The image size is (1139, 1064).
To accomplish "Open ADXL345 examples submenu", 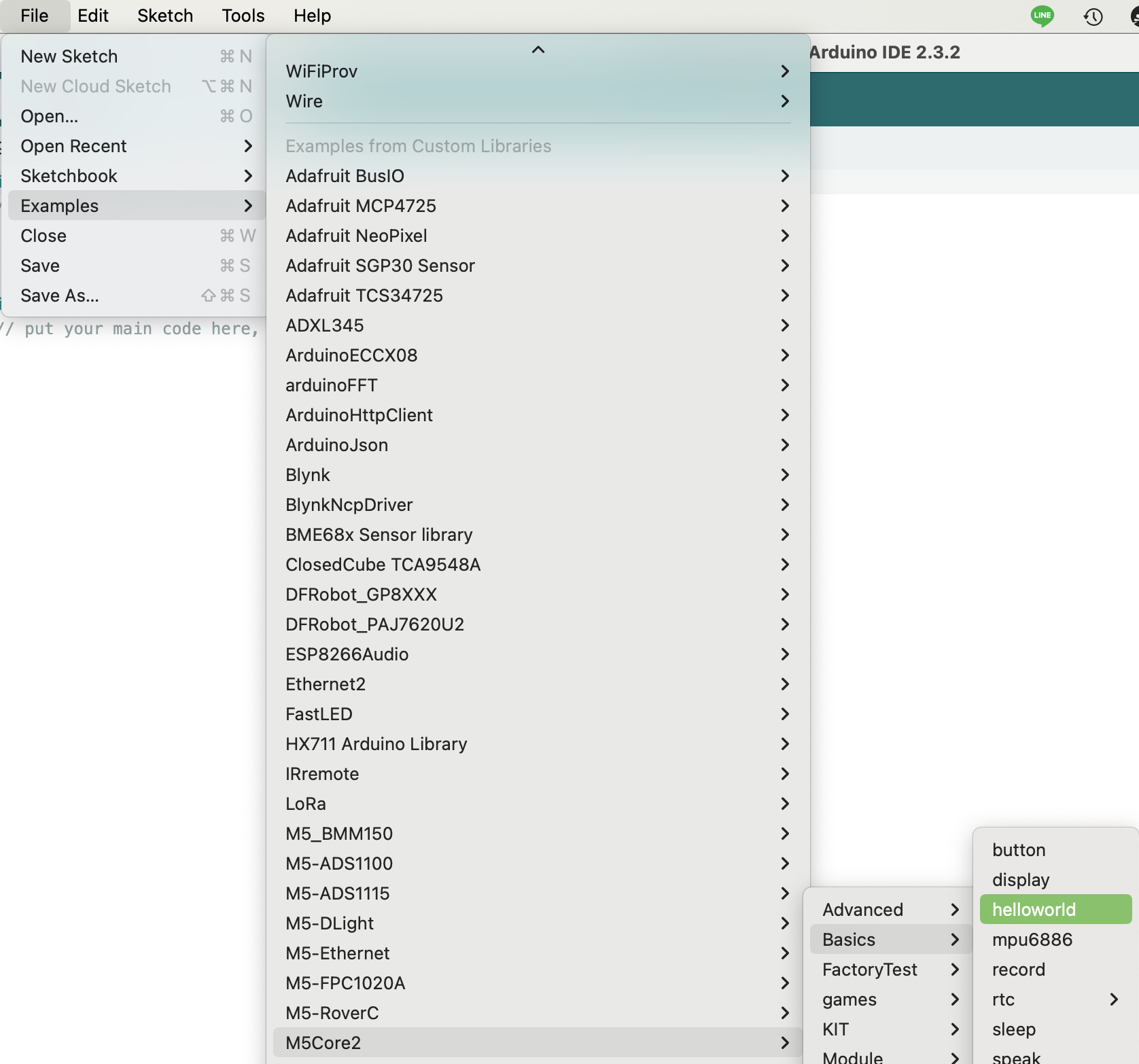I will click(x=538, y=325).
